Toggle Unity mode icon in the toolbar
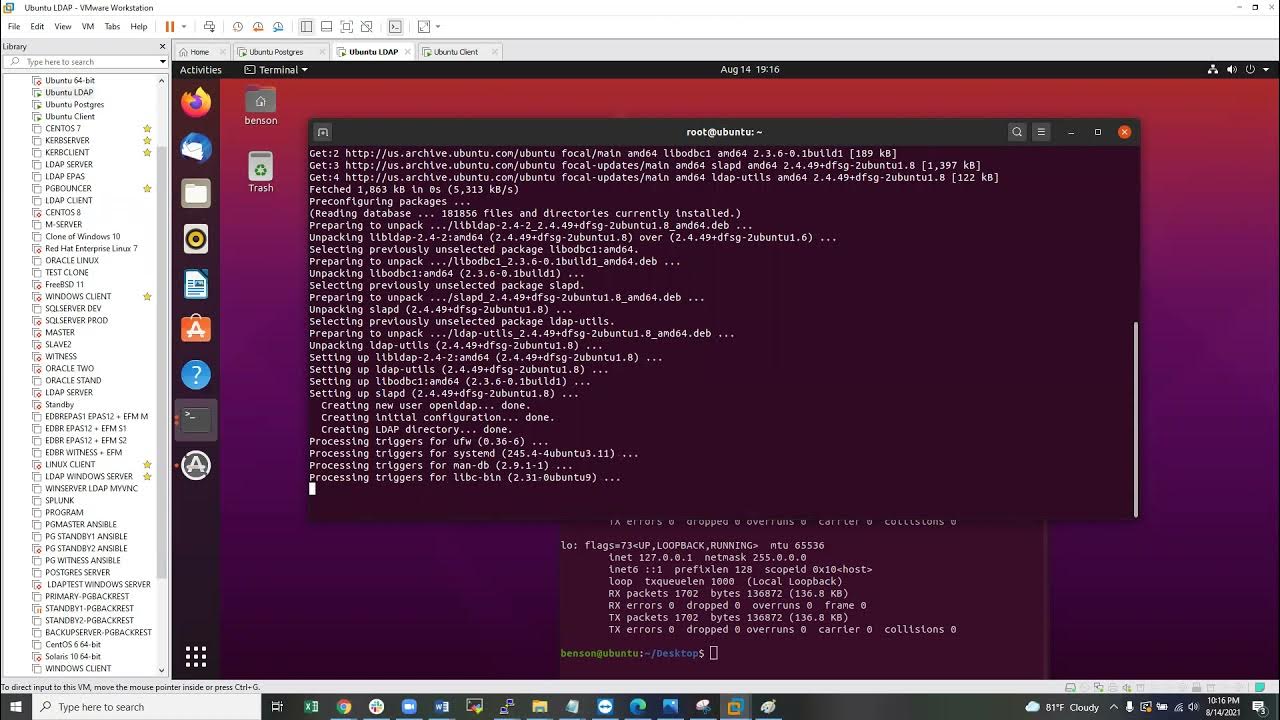Screen dimensions: 1280x720 (x=366, y=26)
